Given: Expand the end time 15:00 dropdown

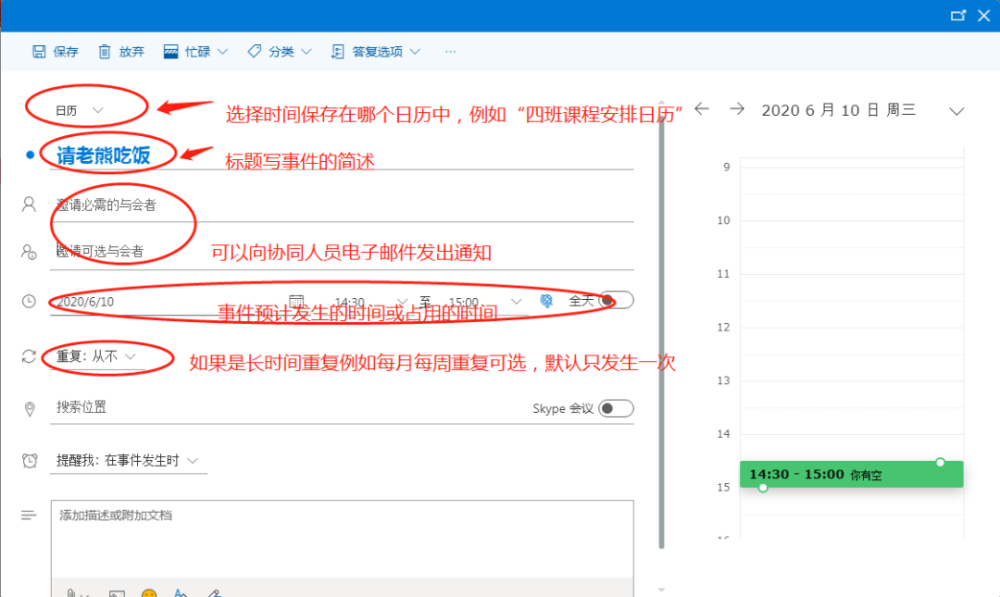Looking at the screenshot, I should [x=516, y=302].
